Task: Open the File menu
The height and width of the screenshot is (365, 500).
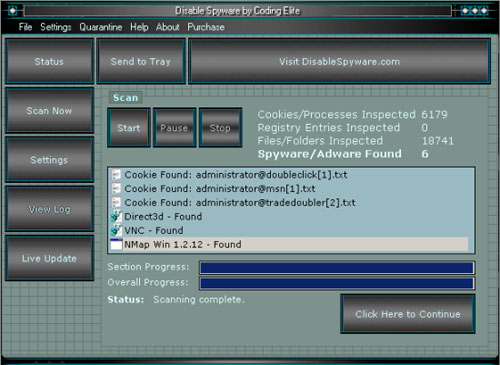Action: [25, 27]
